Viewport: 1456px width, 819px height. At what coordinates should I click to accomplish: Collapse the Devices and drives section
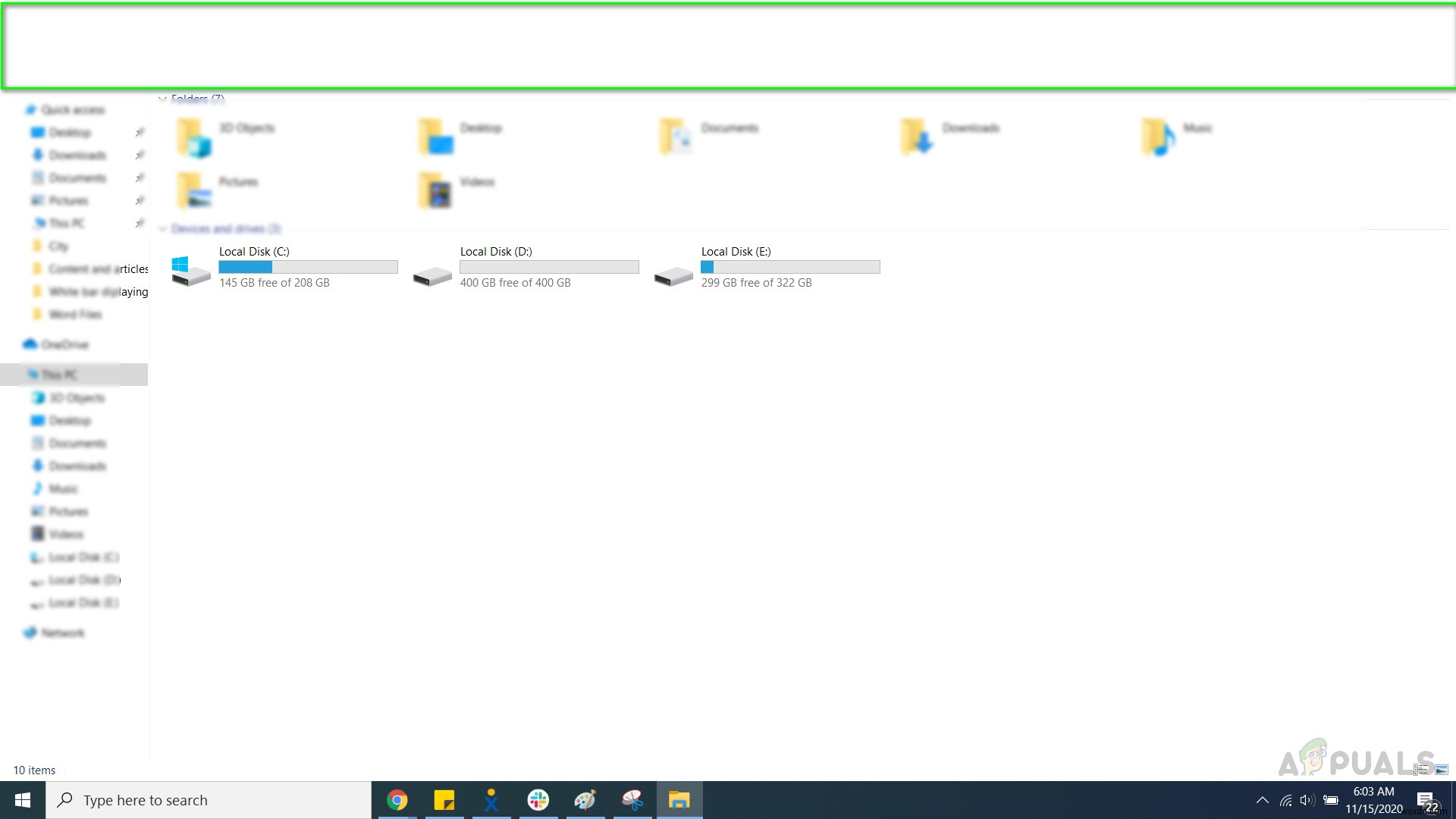point(162,228)
